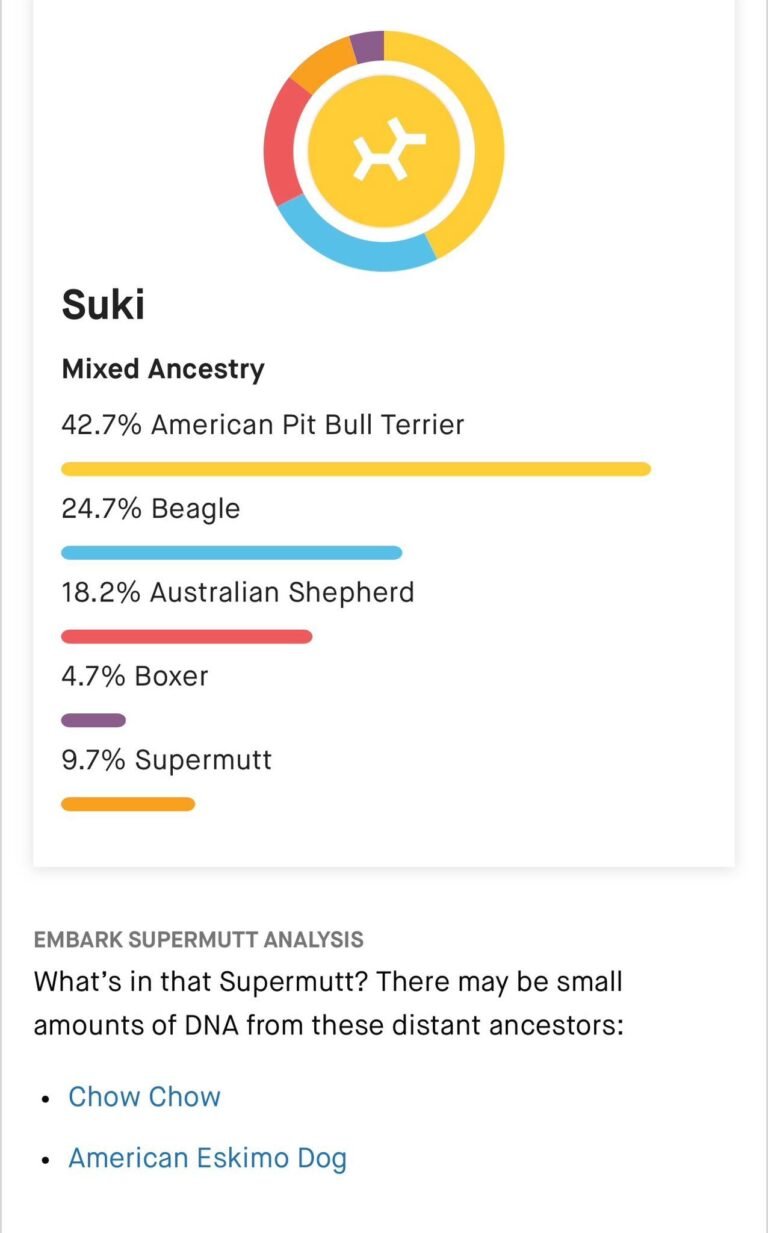Click the Mixed Ancestry heading
768x1233 pixels.
[163, 369]
